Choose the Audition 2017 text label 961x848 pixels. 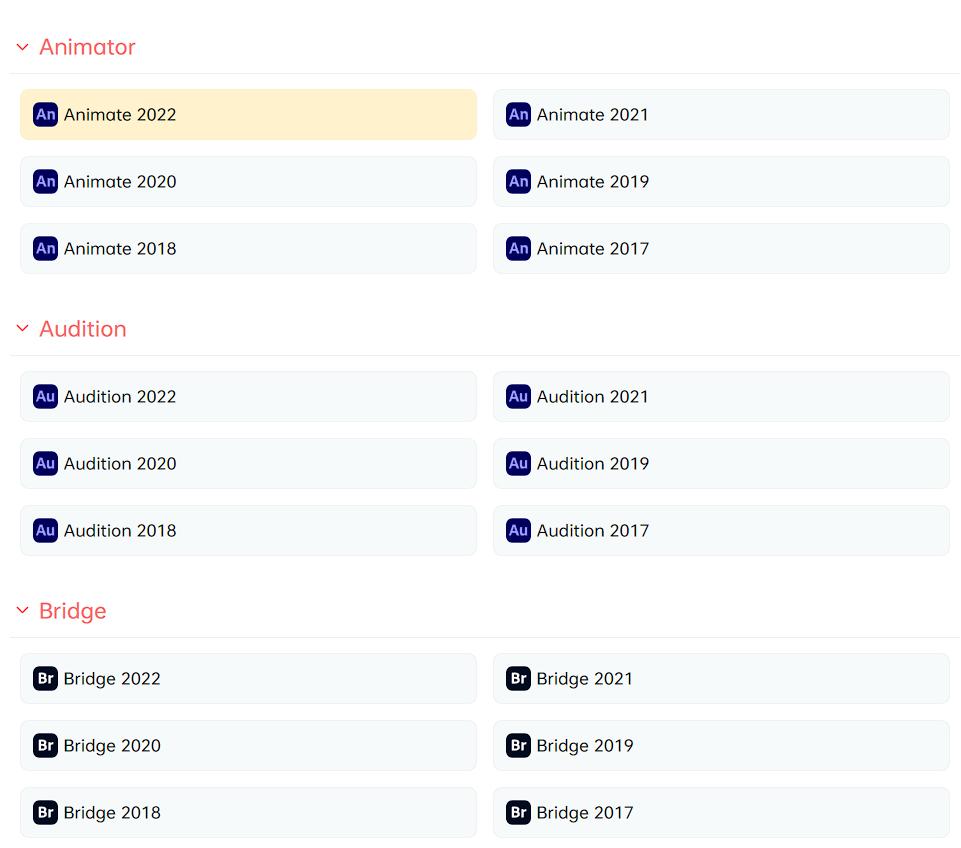[x=593, y=530]
